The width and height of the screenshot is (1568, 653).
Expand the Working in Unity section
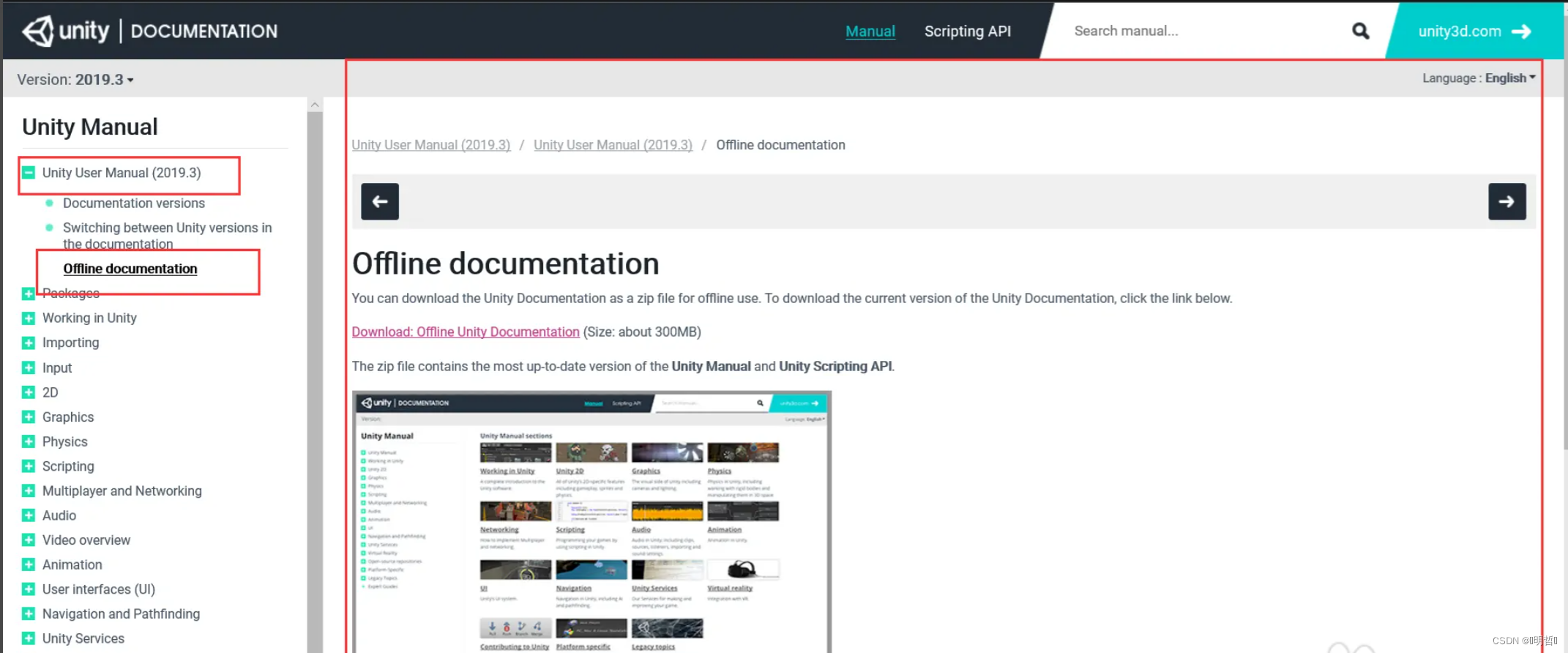pyautogui.click(x=29, y=318)
